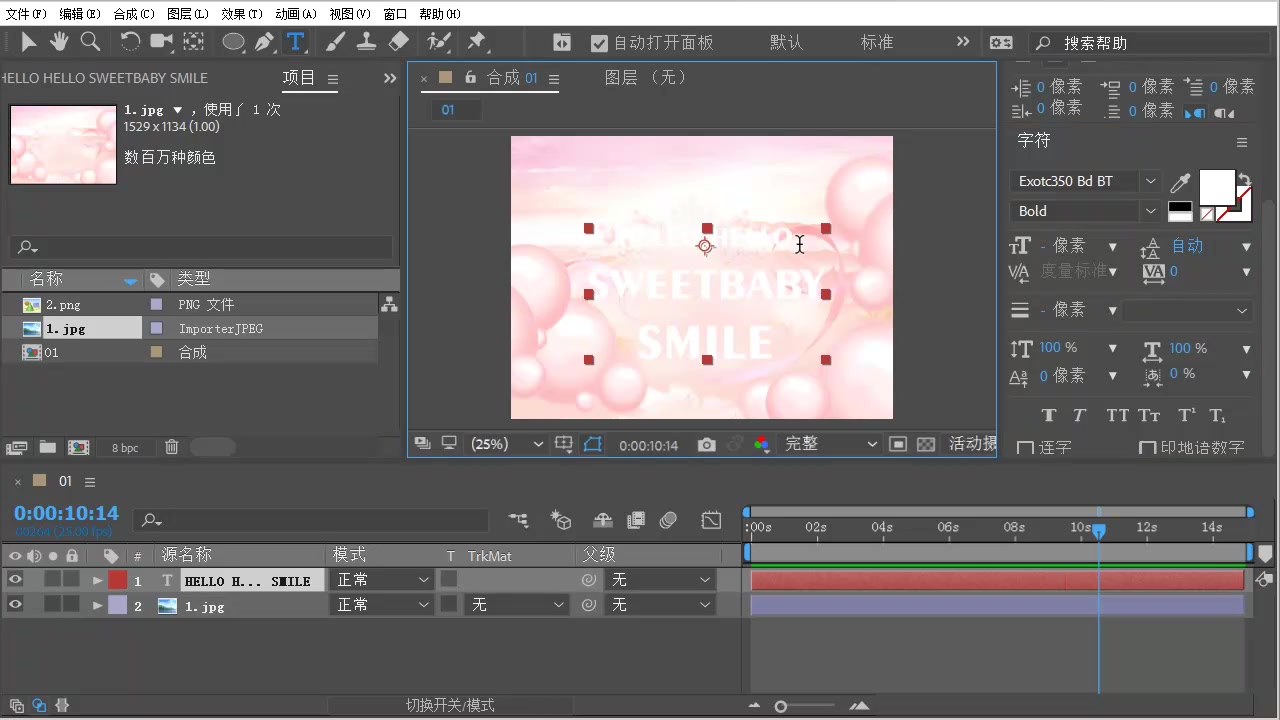Expand the HELLO H... SMILE layer properties
The width and height of the screenshot is (1280, 720).
[98, 580]
